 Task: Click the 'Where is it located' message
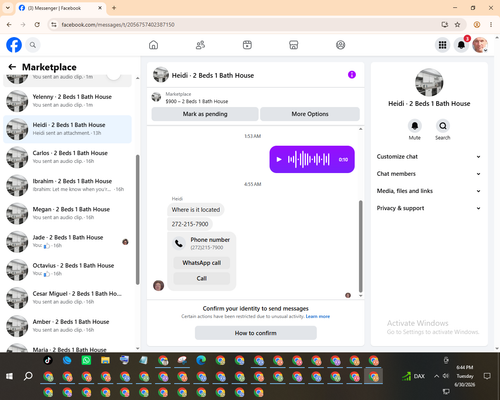coord(196,210)
